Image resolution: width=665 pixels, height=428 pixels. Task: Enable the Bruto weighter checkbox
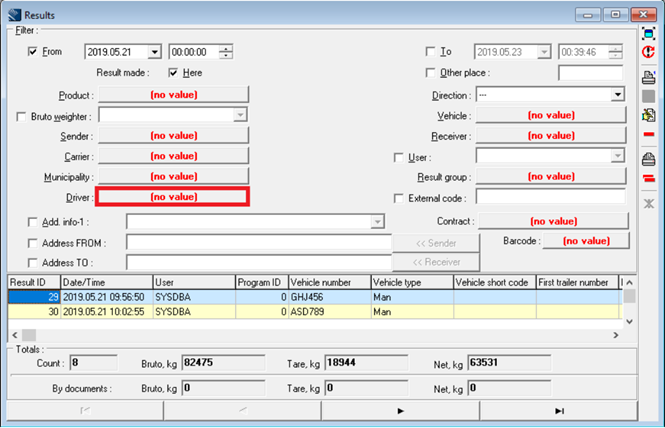point(21,117)
